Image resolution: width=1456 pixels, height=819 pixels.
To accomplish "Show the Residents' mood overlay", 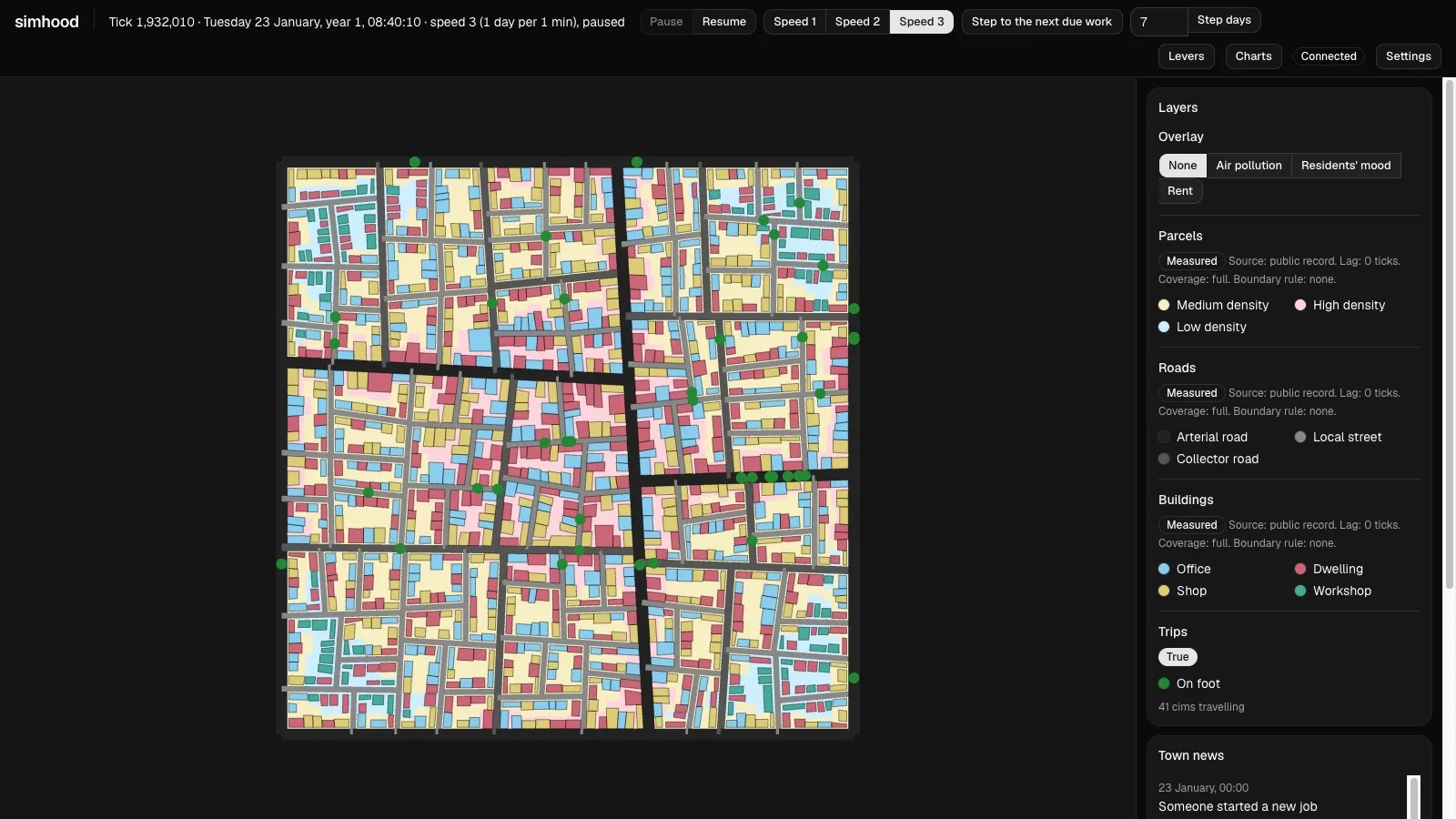I will pos(1346,166).
